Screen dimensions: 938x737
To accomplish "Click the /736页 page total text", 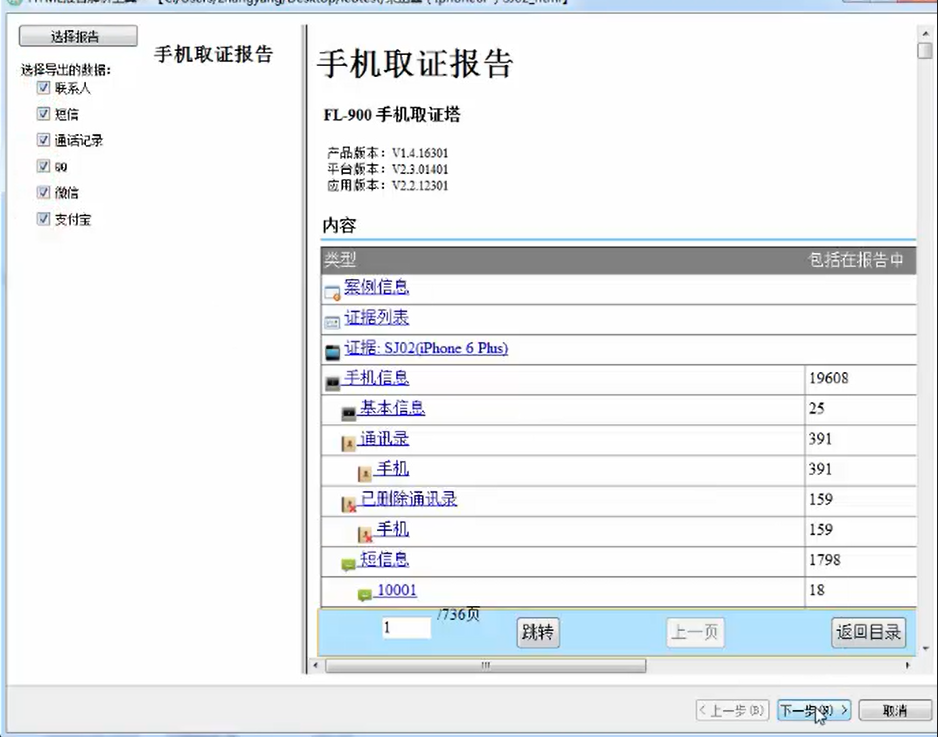I will pos(458,614).
